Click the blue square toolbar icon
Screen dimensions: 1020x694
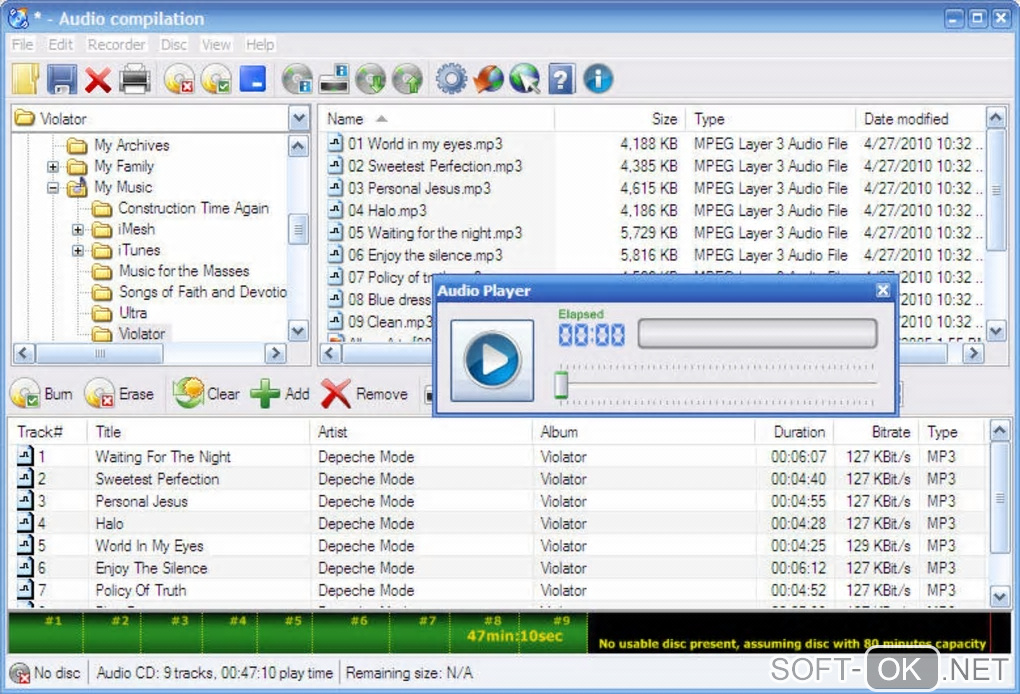(x=252, y=79)
